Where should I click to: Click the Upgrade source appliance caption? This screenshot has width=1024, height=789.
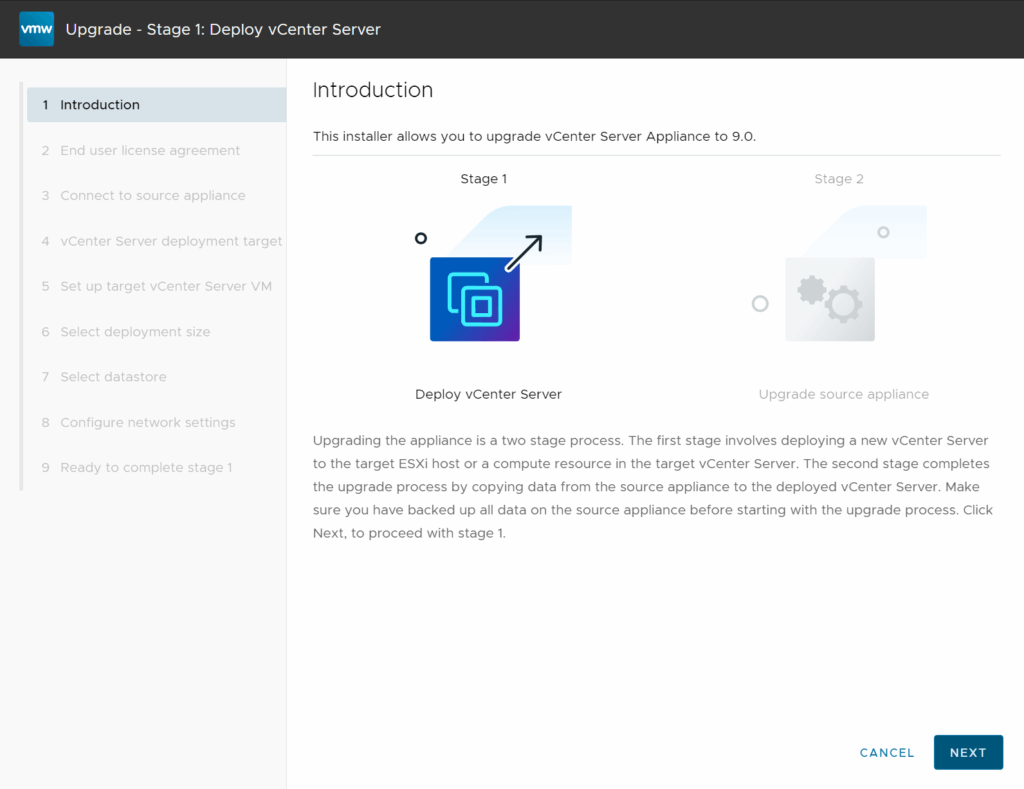(844, 394)
